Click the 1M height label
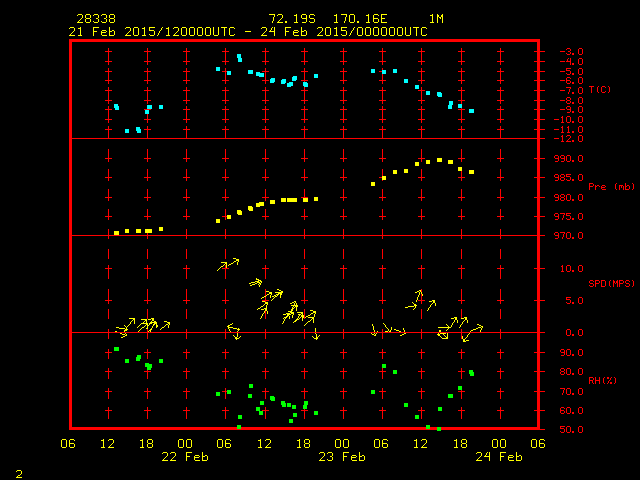 (x=436, y=19)
